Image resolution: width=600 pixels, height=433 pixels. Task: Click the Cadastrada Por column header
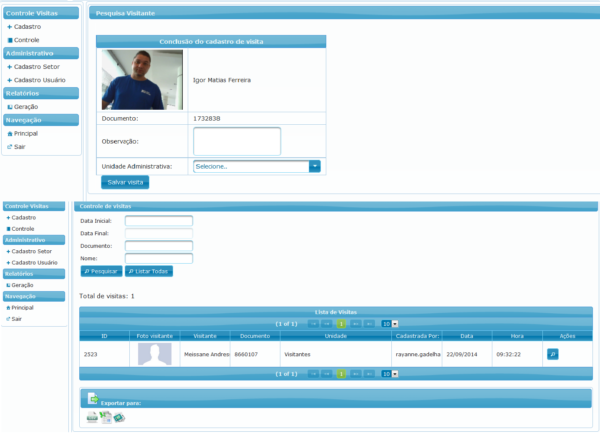coord(417,336)
